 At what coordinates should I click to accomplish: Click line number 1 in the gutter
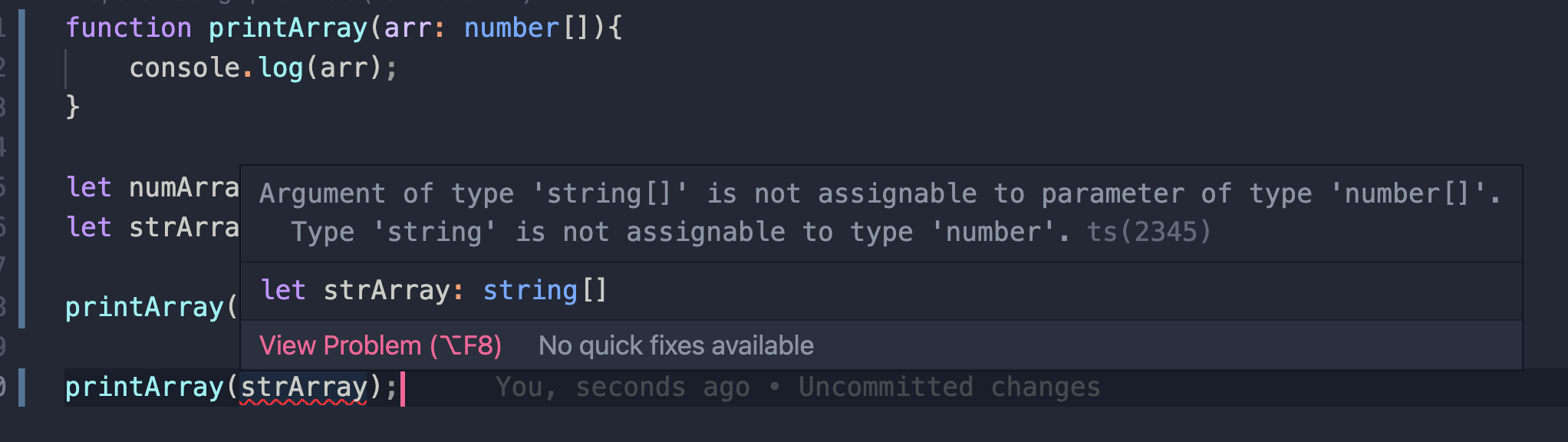coord(3,28)
